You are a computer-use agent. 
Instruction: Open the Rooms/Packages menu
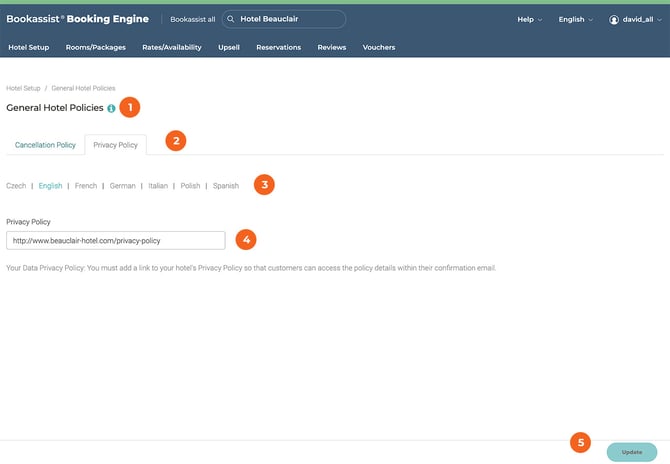(96, 47)
